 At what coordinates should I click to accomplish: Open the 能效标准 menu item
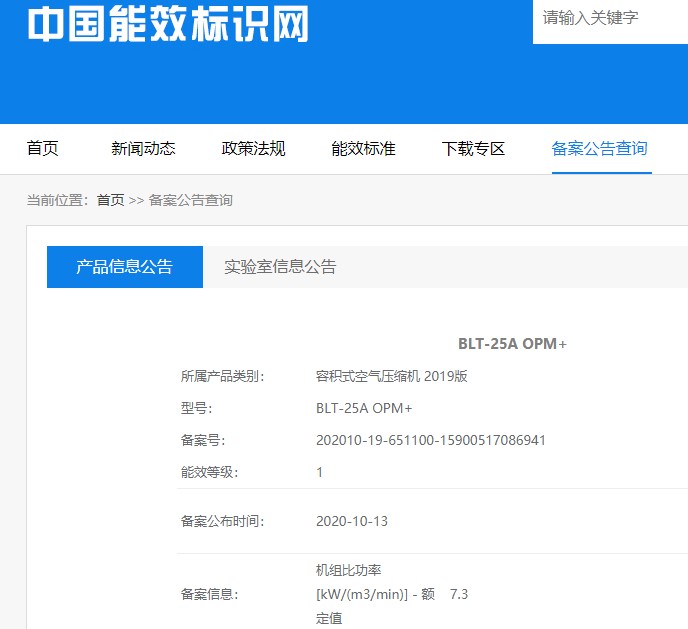click(363, 148)
